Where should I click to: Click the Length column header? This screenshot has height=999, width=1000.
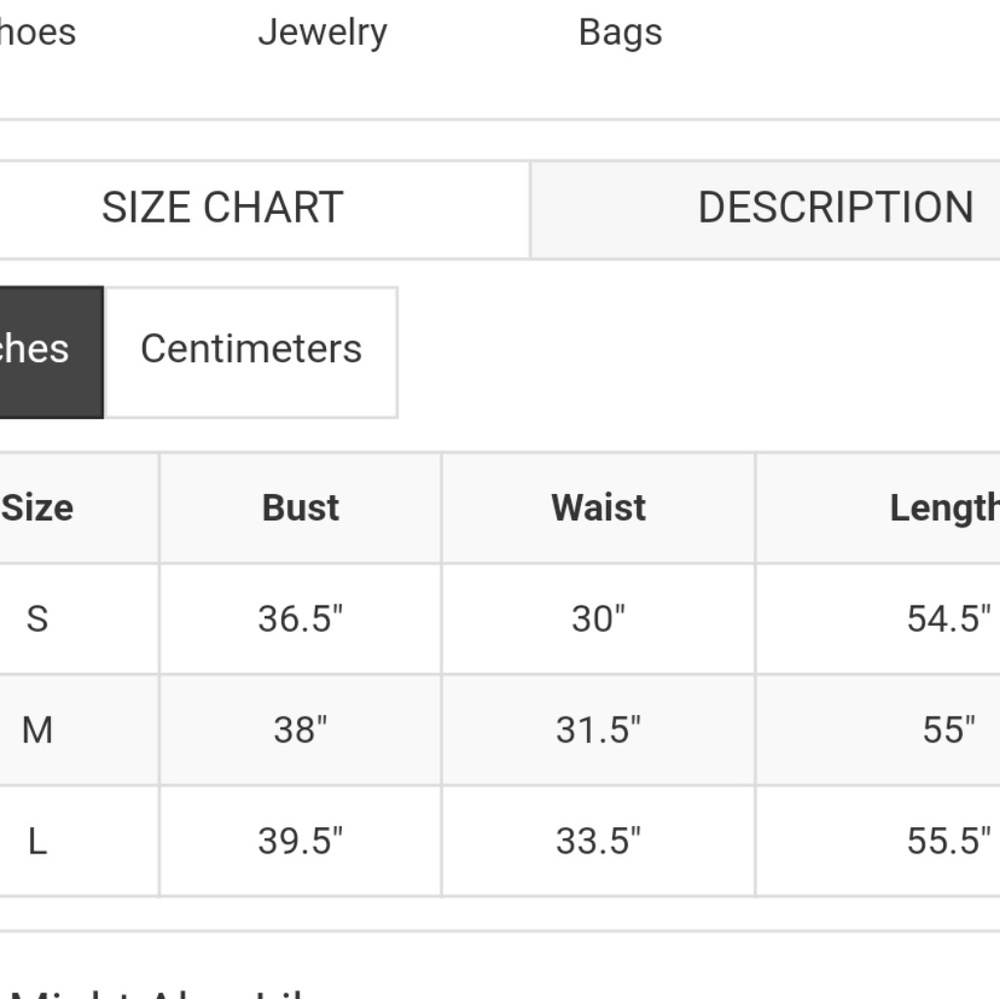941,507
